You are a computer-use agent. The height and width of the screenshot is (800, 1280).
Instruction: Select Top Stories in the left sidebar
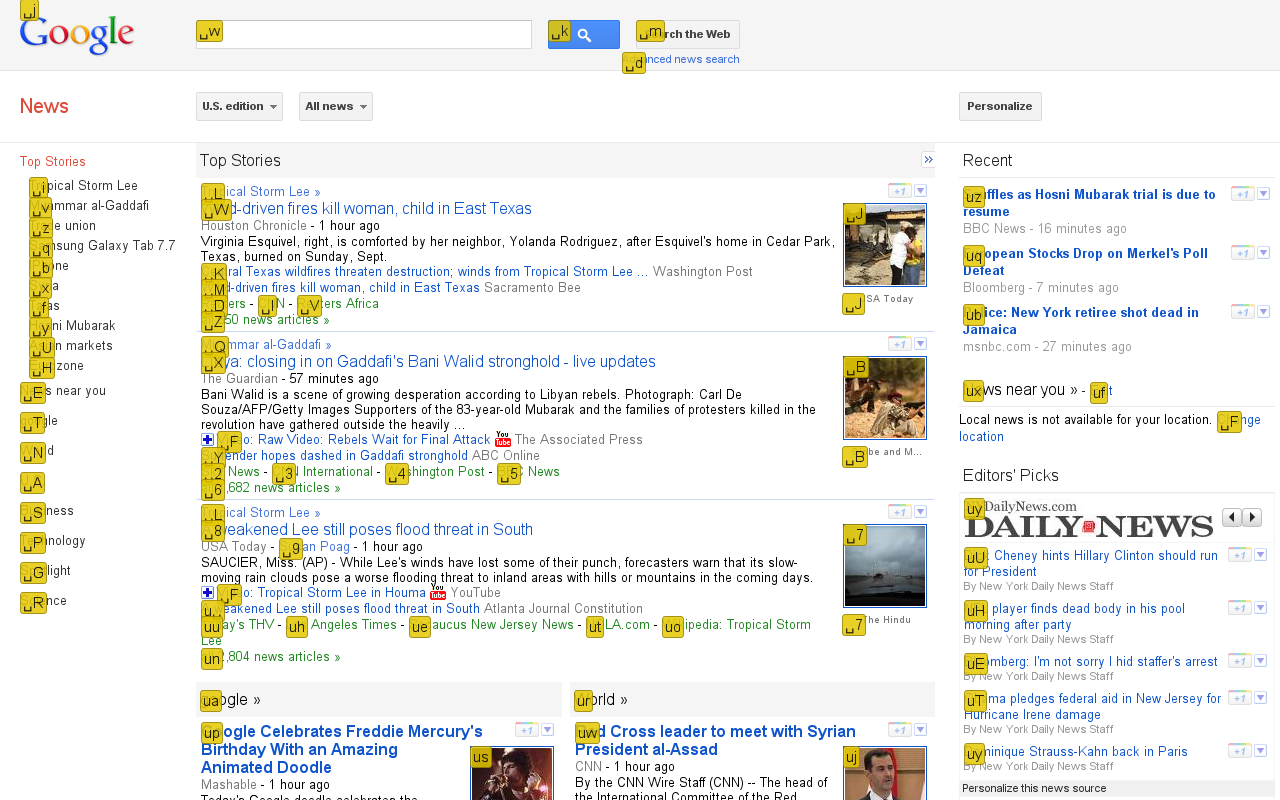(x=53, y=162)
